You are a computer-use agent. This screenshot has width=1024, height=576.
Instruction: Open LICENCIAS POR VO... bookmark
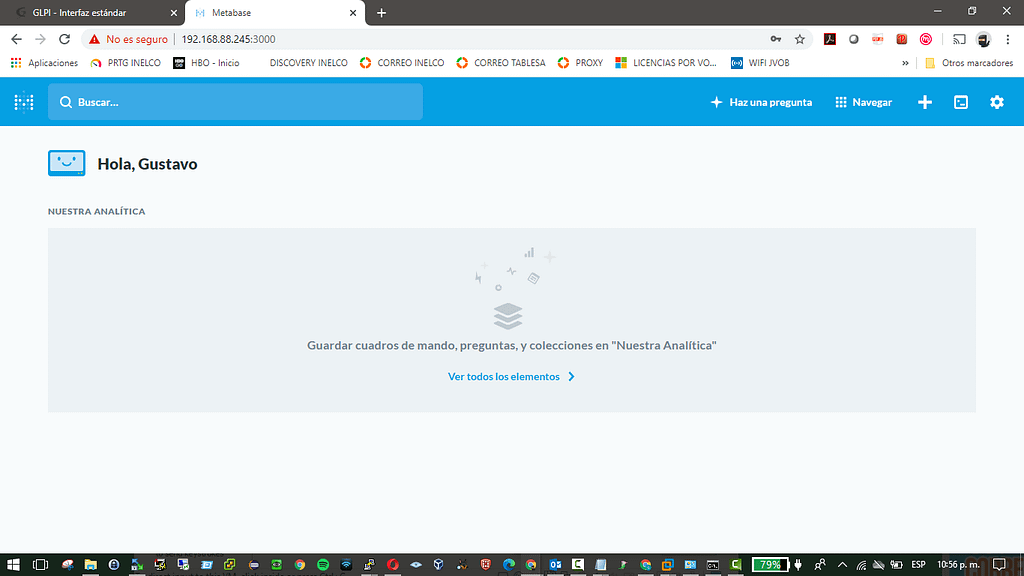(666, 63)
